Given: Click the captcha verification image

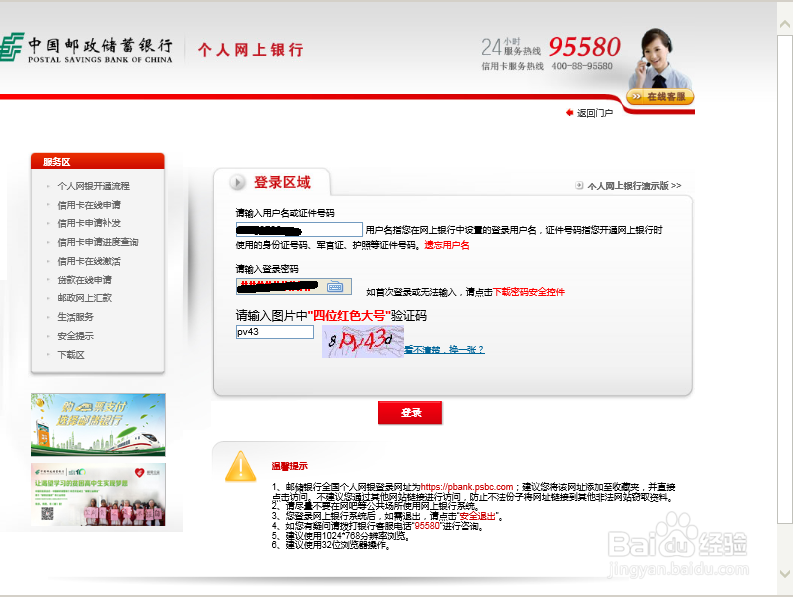Looking at the screenshot, I should tap(363, 342).
